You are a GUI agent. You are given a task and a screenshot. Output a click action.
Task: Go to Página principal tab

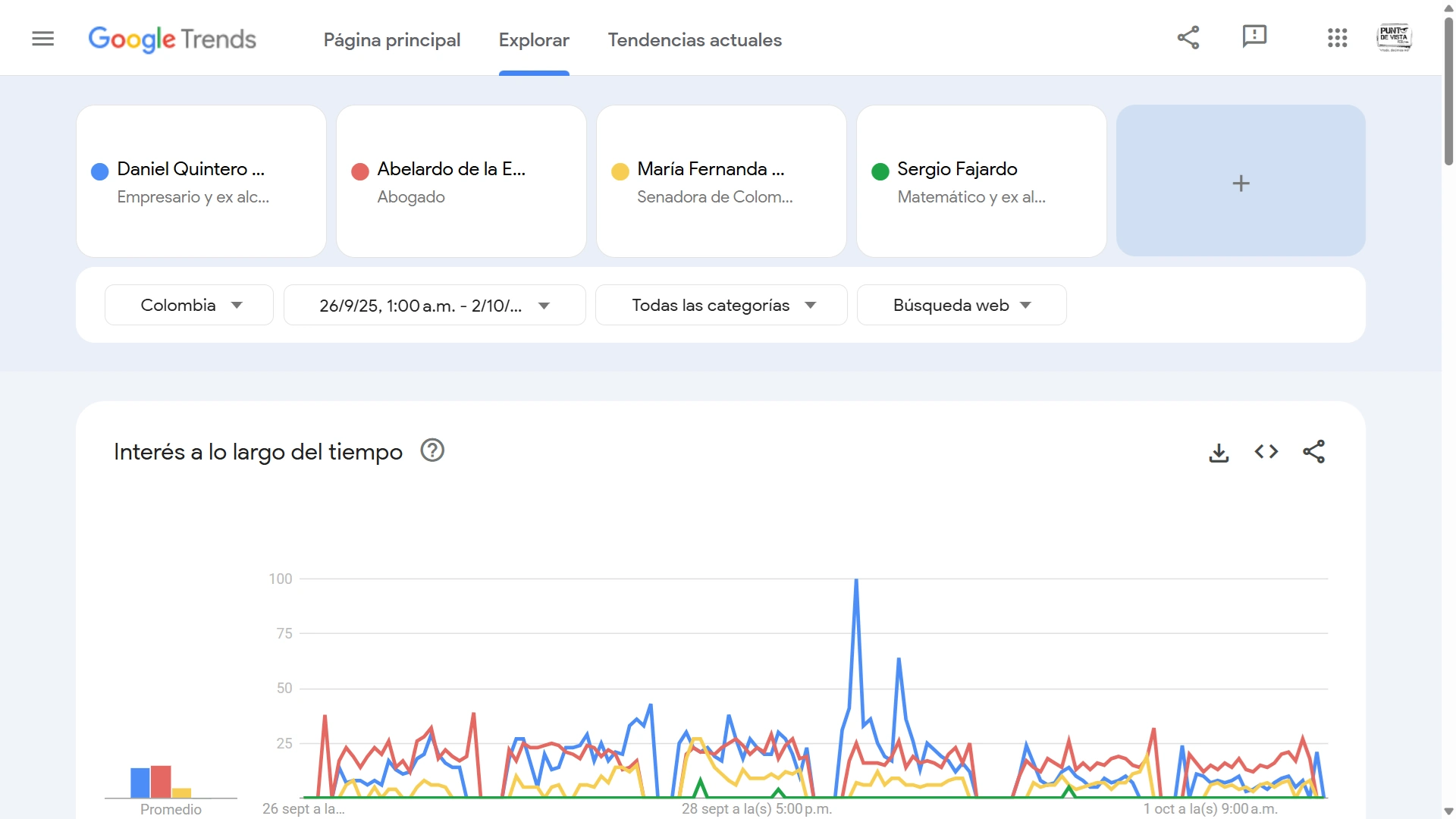[391, 40]
